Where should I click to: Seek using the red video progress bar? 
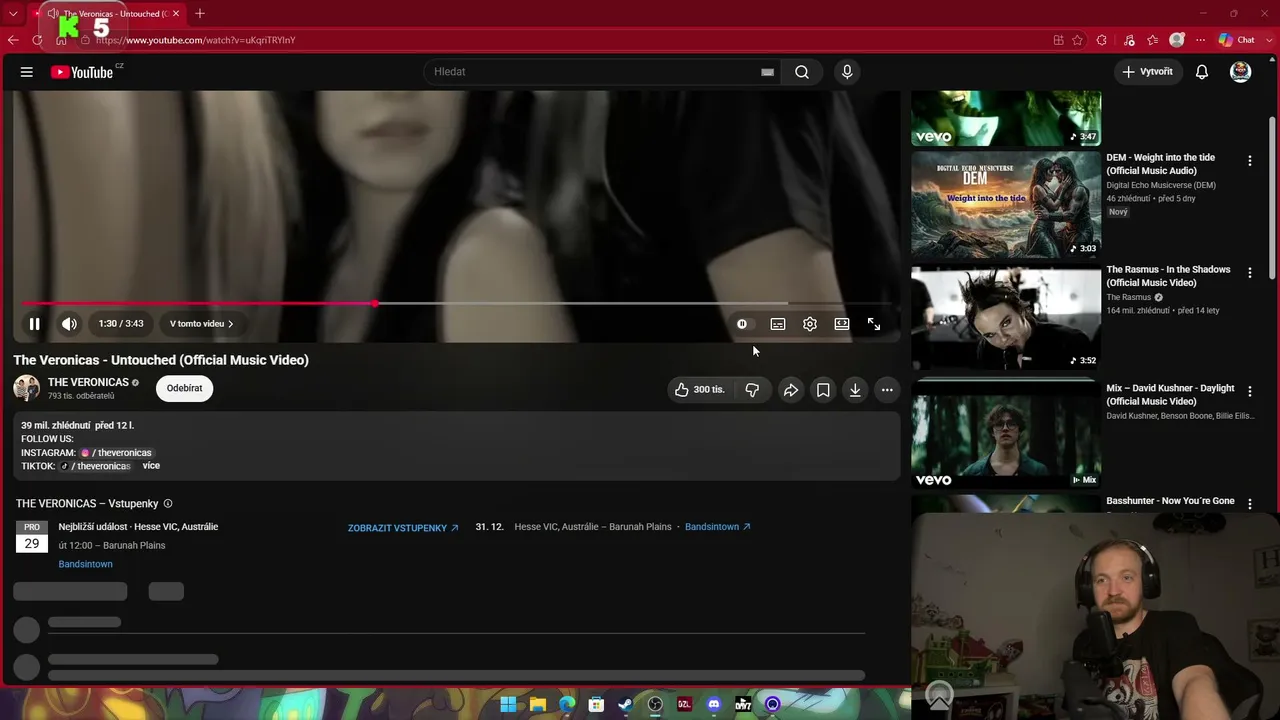[455, 303]
